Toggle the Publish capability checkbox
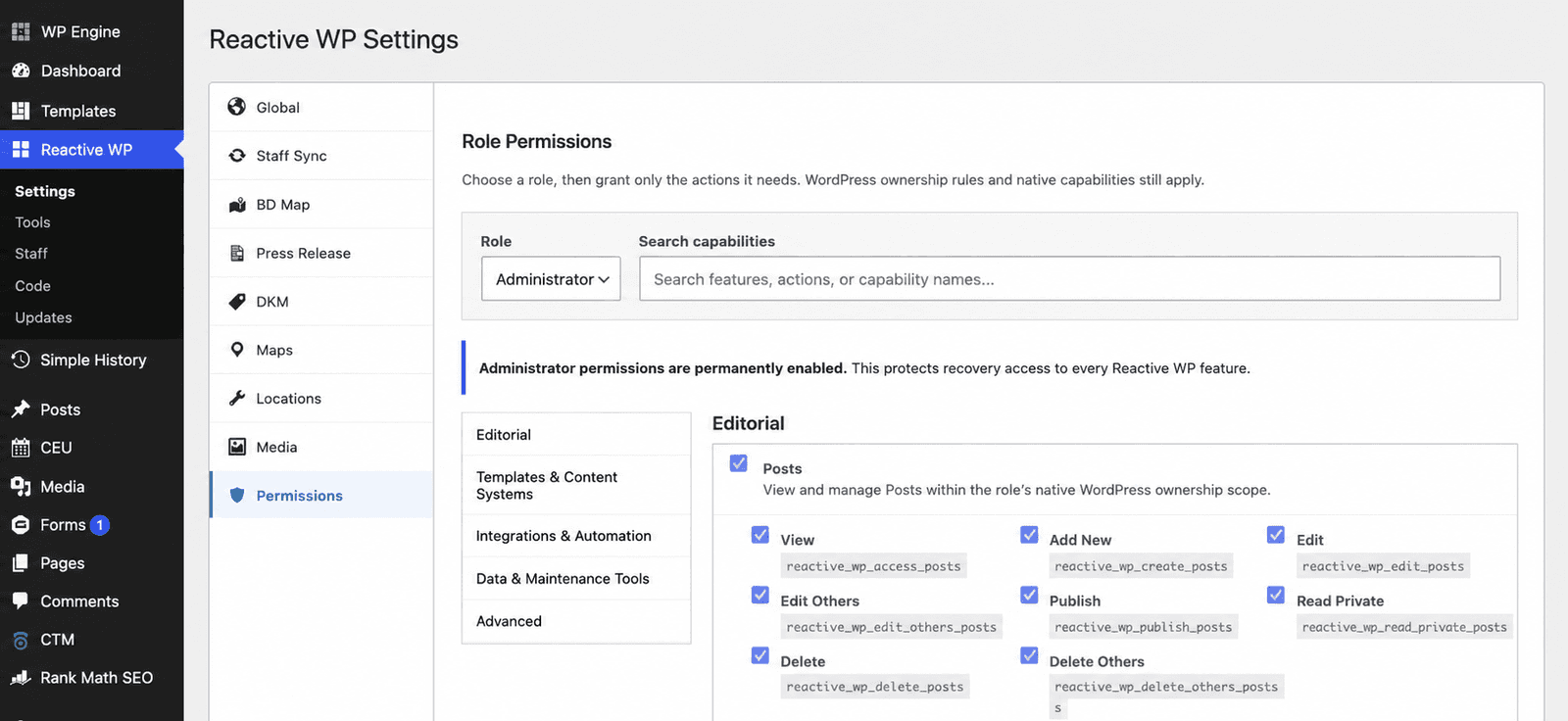The image size is (1568, 721). point(1029,596)
